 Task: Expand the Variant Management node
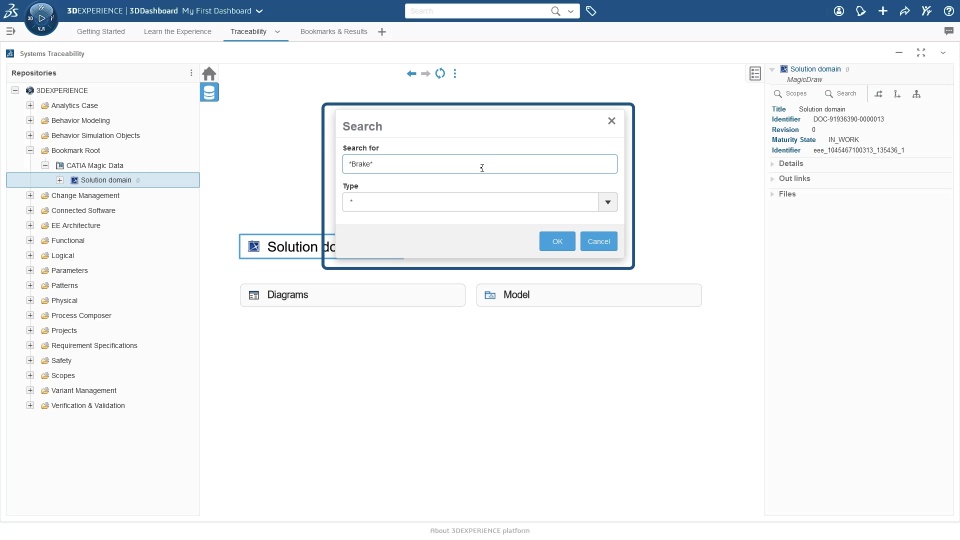point(30,390)
